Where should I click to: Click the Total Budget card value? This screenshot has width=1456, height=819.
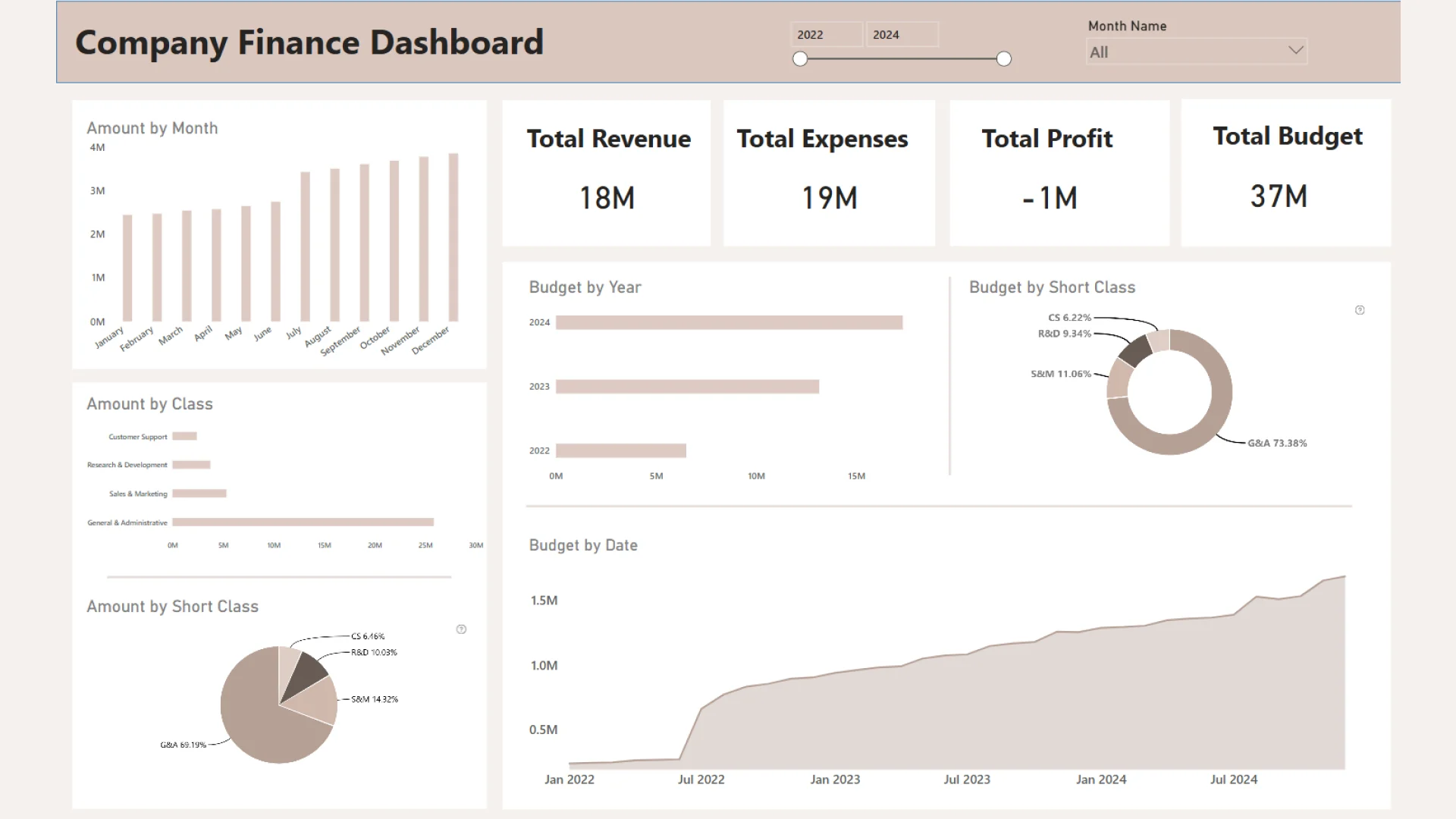click(1279, 196)
